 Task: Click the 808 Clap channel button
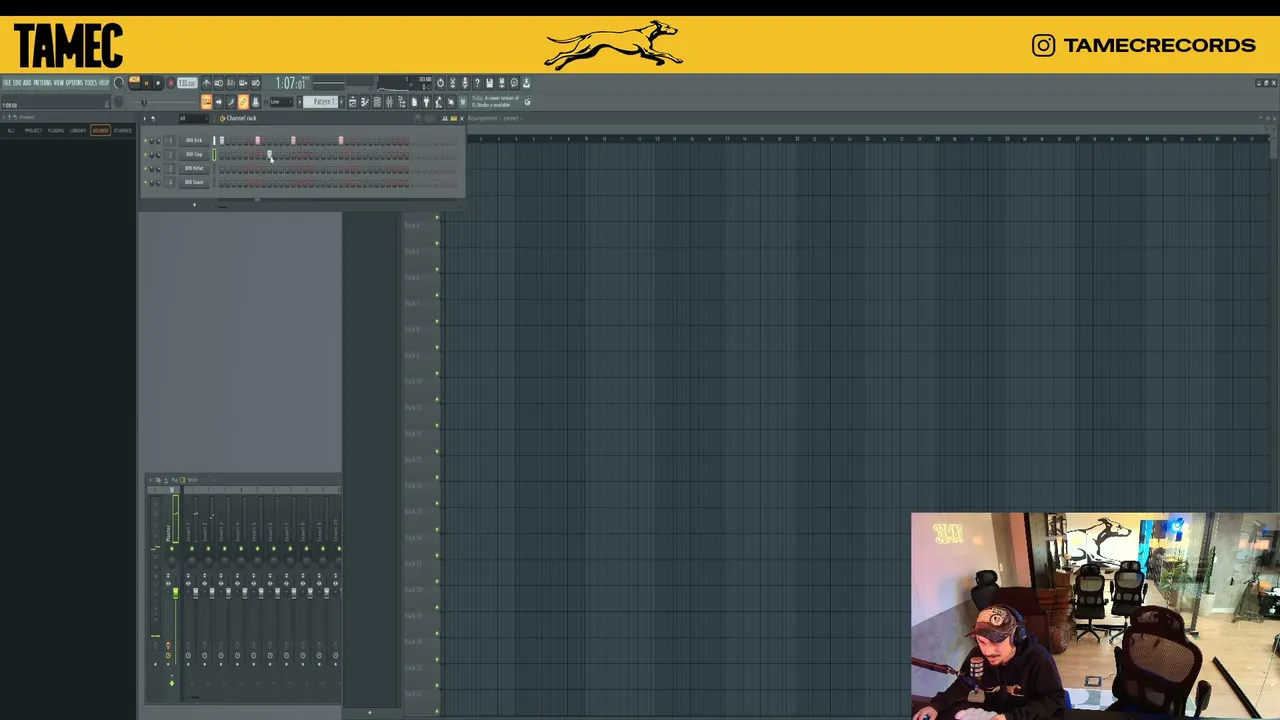pos(194,154)
